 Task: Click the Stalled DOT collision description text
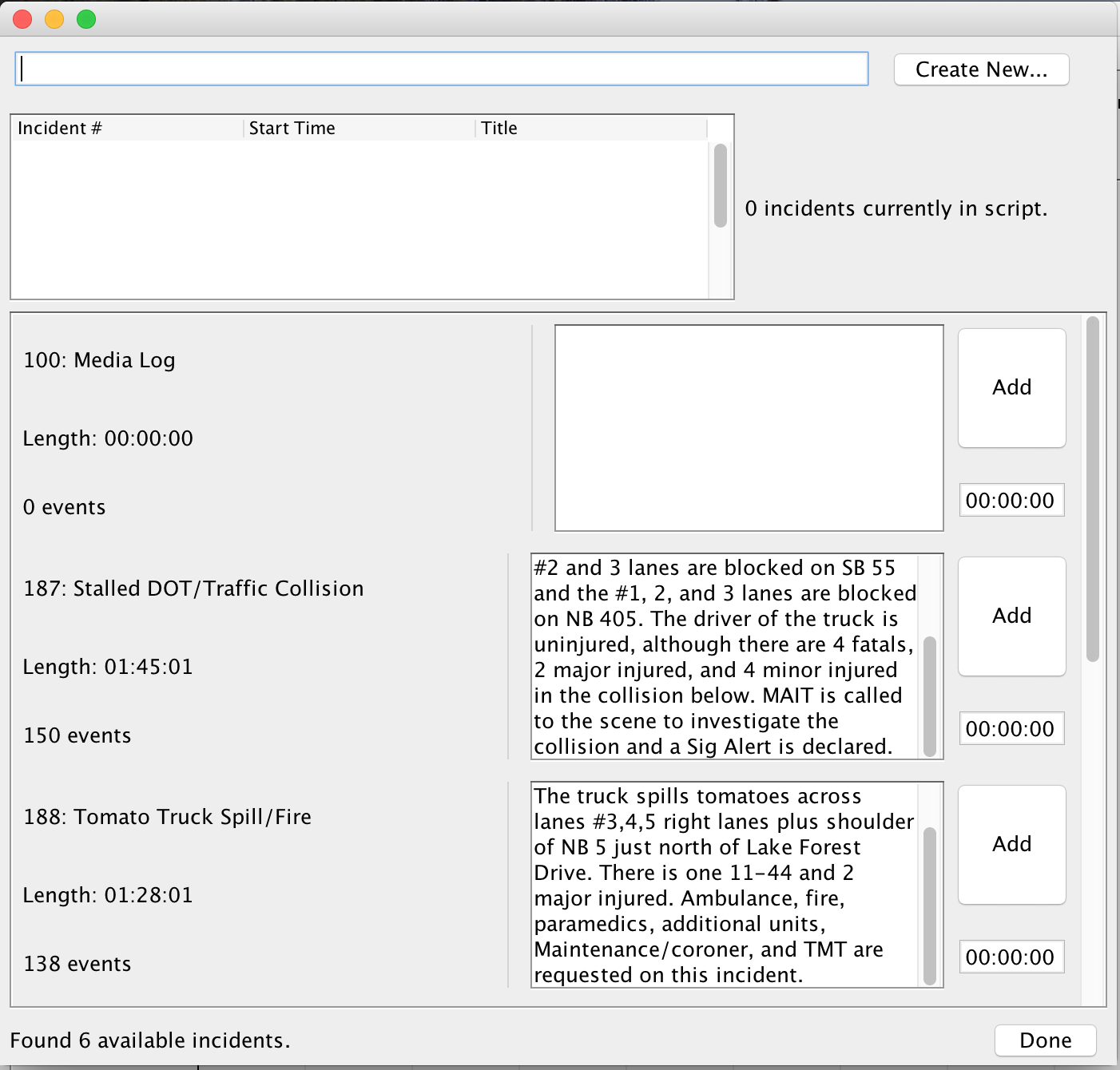(725, 656)
